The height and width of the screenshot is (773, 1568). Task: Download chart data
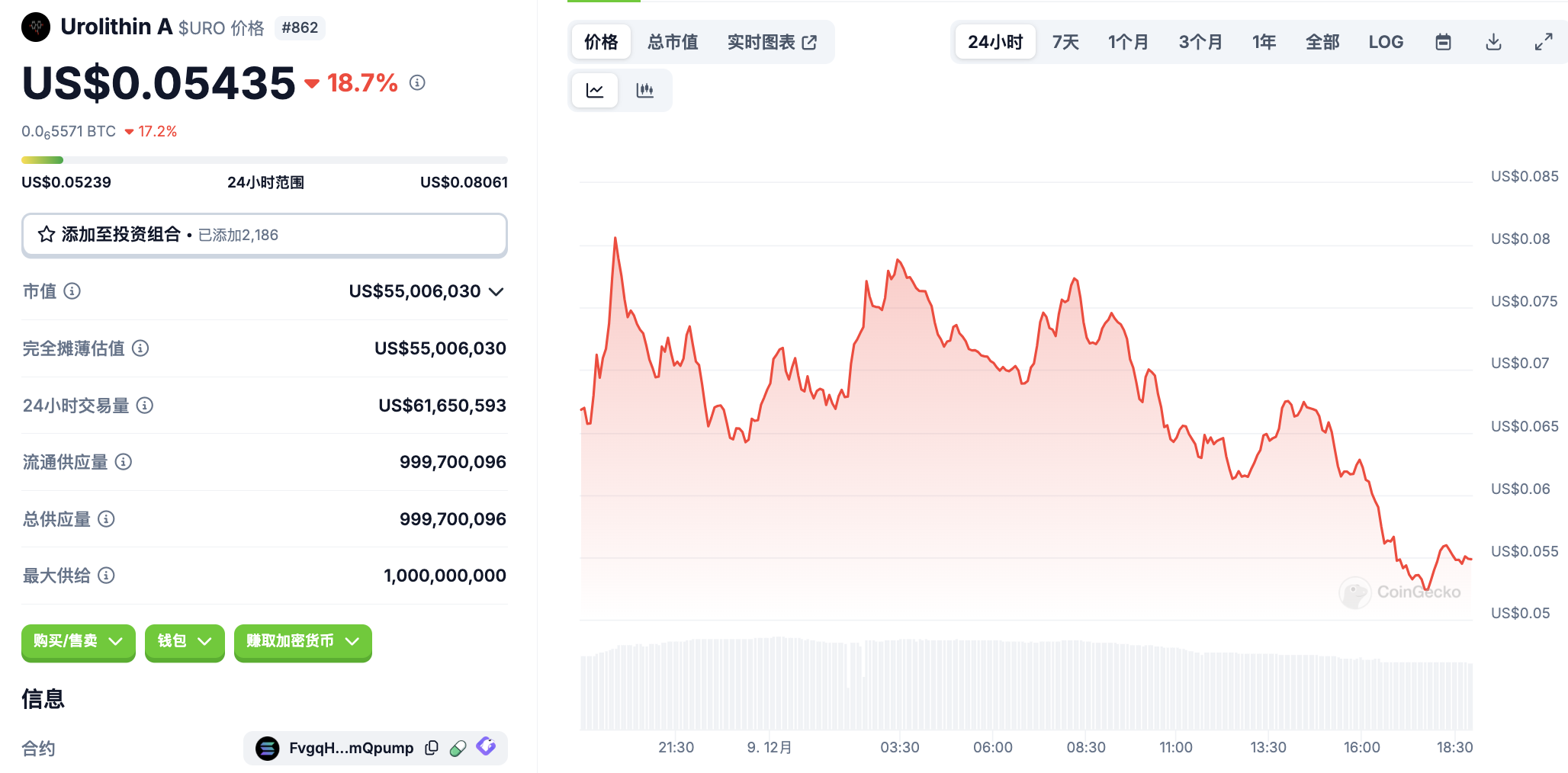click(1493, 42)
